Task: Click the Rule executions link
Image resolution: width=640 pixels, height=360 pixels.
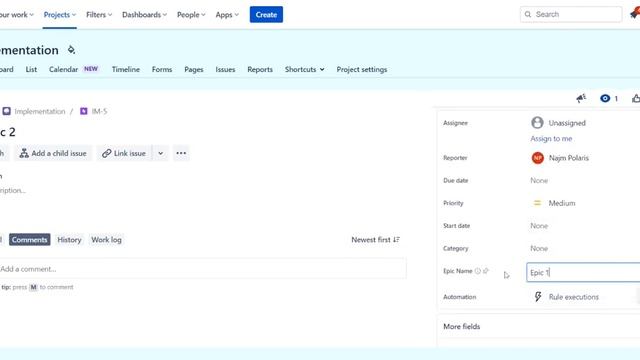Action: pyautogui.click(x=573, y=297)
